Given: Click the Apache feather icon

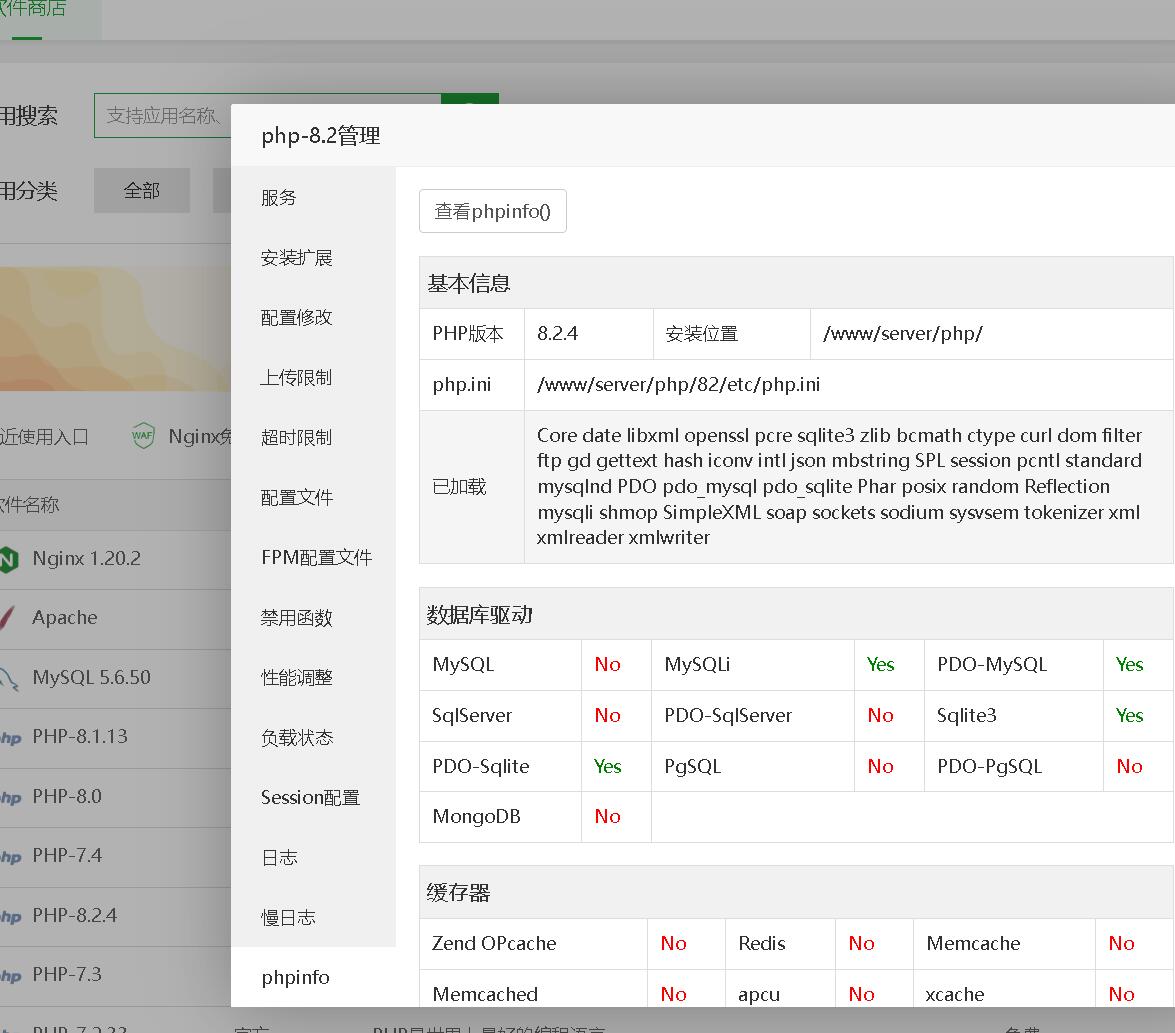Looking at the screenshot, I should tap(6, 618).
